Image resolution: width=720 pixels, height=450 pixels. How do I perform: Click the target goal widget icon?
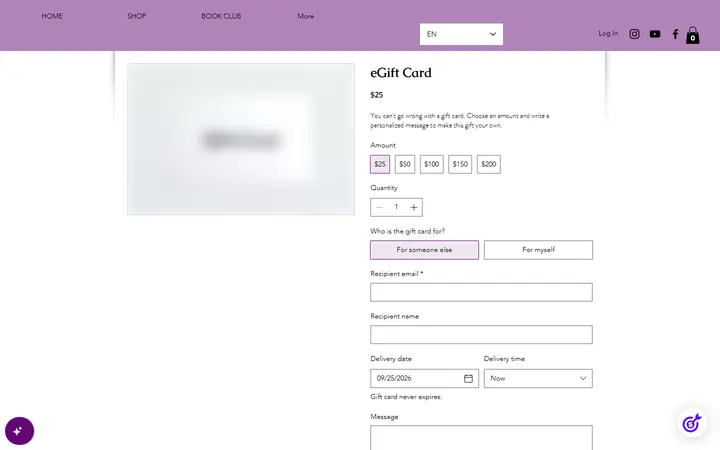coord(692,423)
